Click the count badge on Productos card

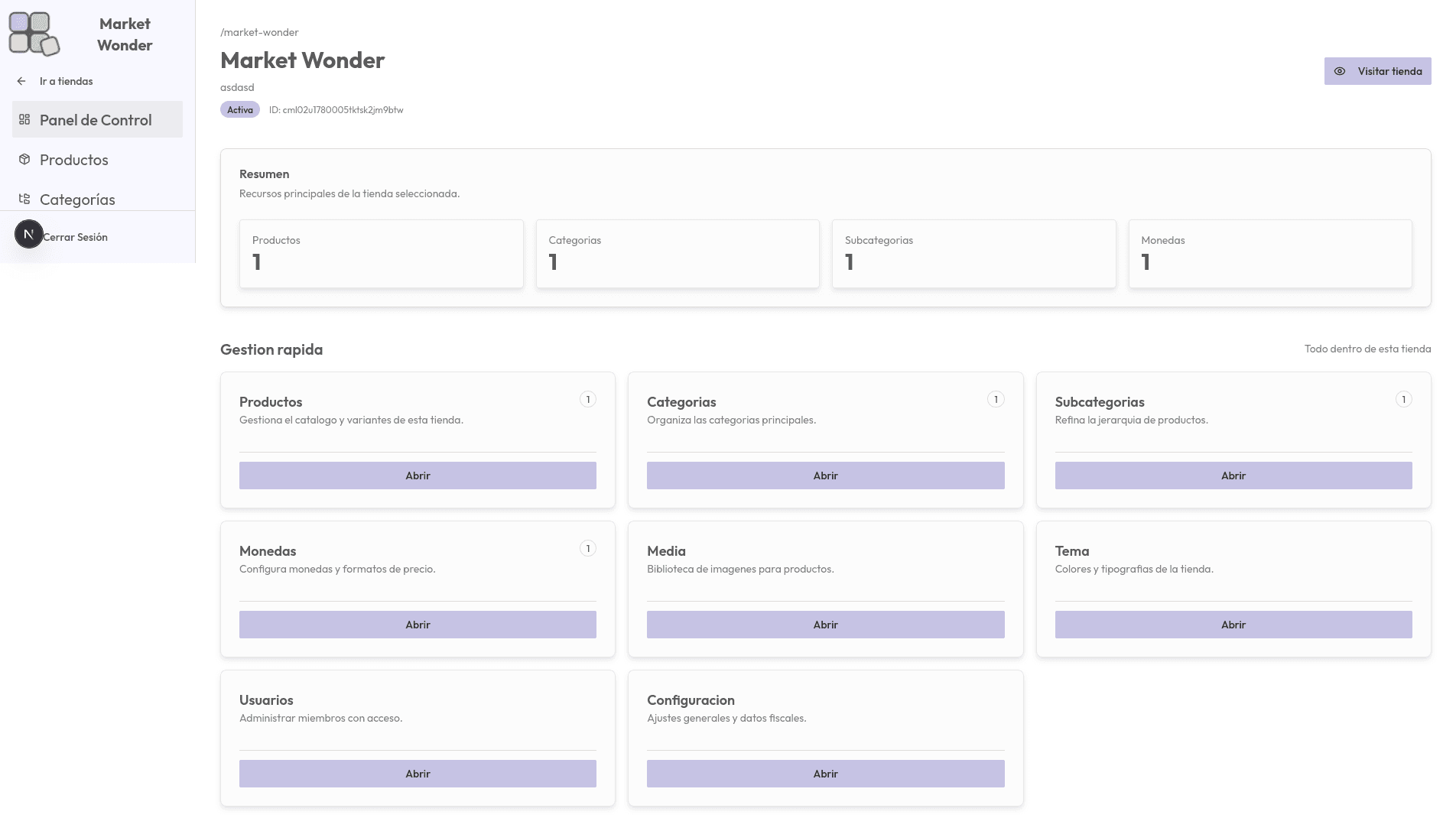(587, 399)
